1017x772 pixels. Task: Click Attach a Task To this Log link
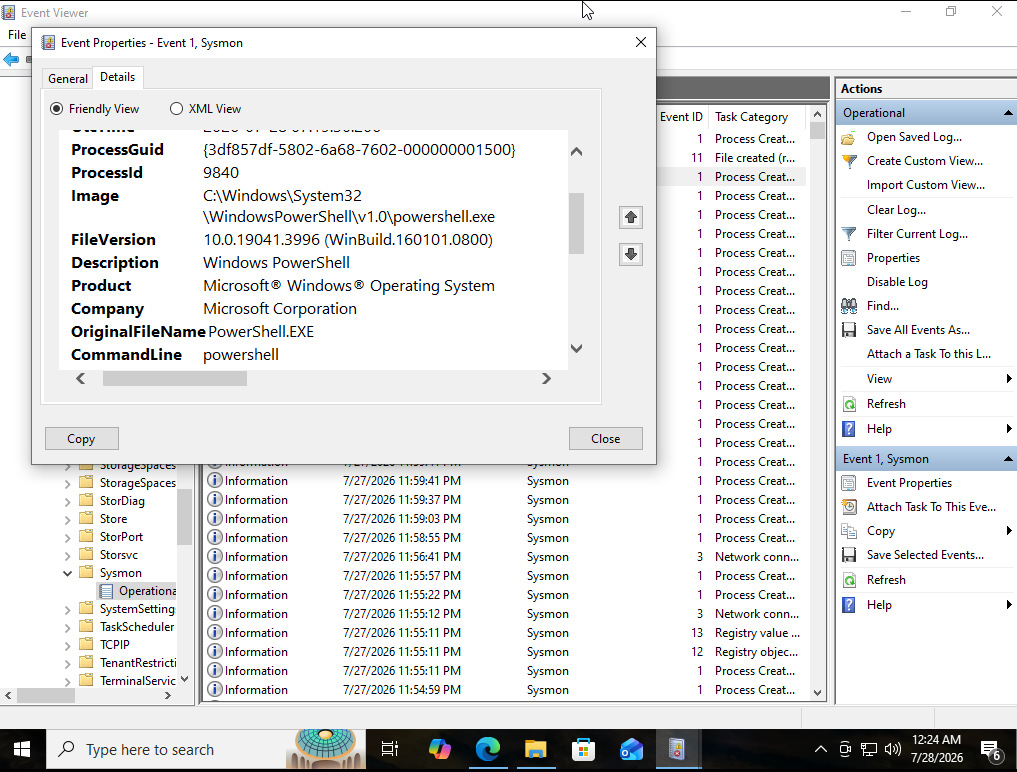click(x=929, y=354)
